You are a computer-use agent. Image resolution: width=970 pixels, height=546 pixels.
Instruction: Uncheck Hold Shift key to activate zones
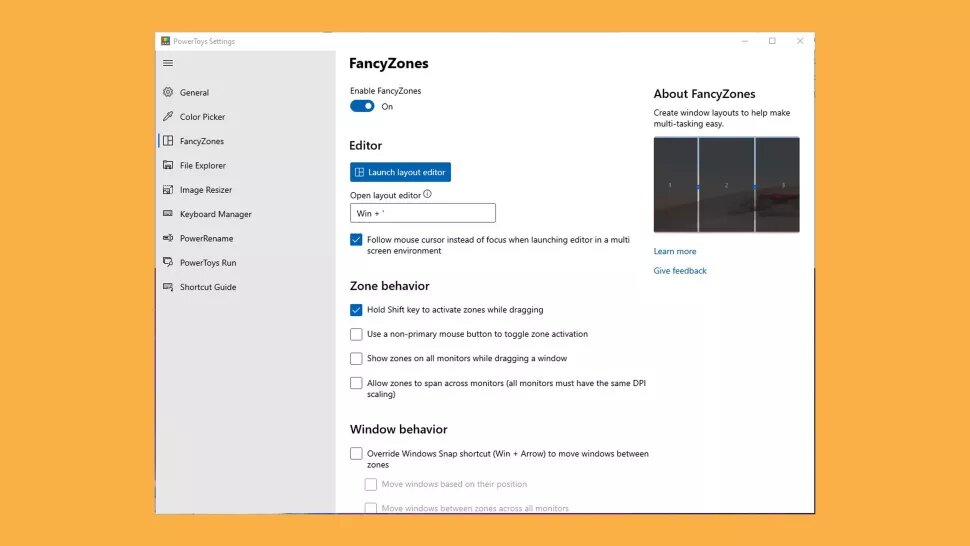click(x=356, y=310)
